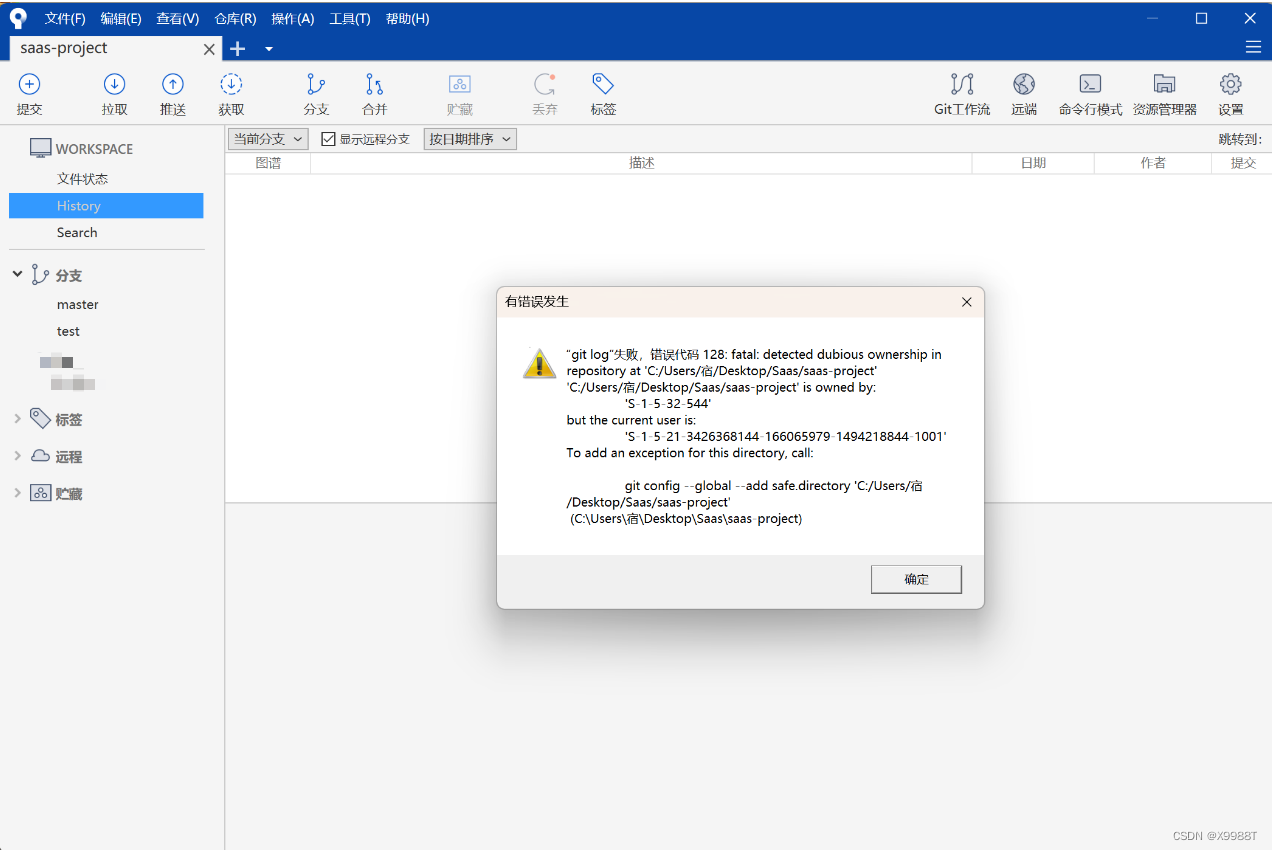Click the 拉取 (Pull) icon
1272x850 pixels.
pos(114,93)
